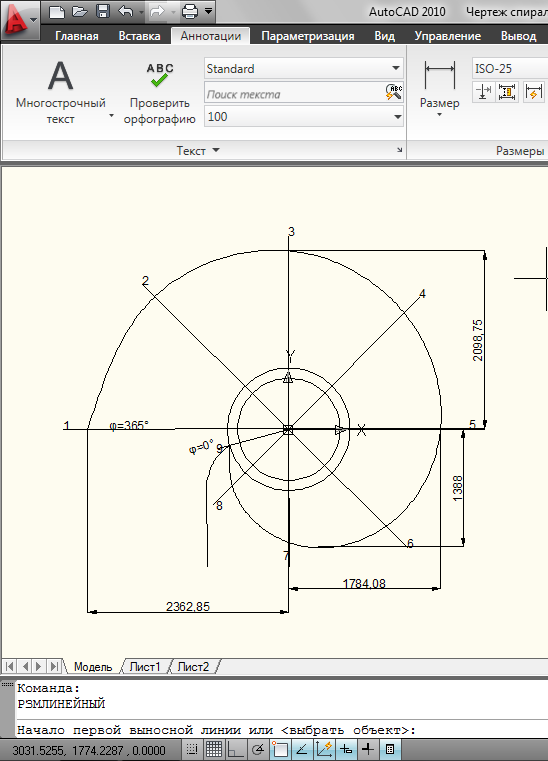548x761 pixels.
Task: Toggle Ortho mode in status bar
Action: point(236,750)
